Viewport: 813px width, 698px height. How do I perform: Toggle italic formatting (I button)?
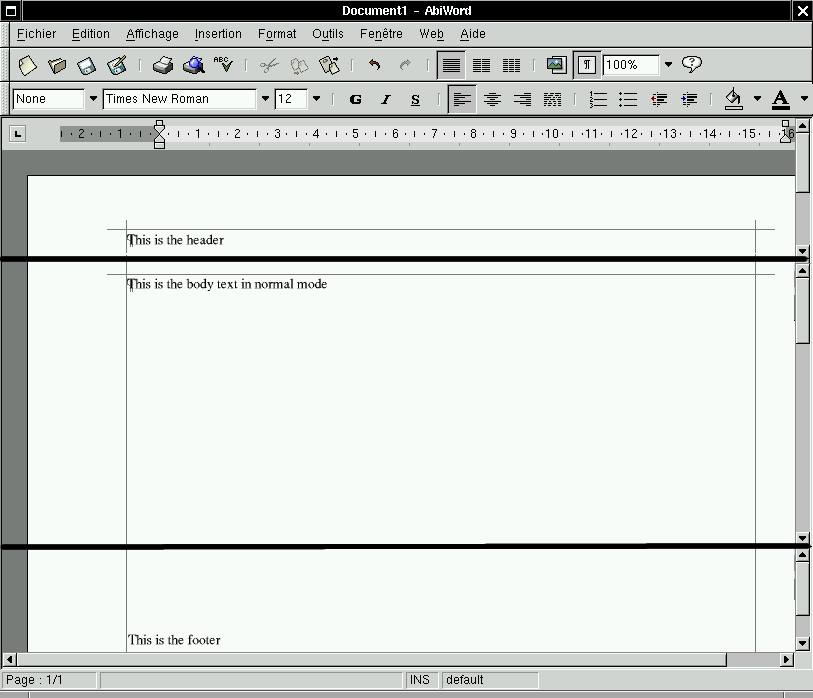385,99
